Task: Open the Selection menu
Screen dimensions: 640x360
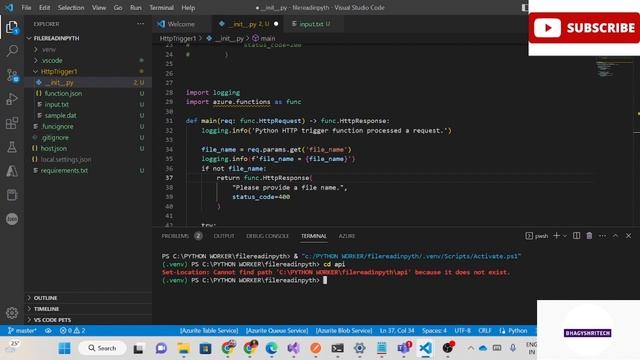Action: [71, 8]
